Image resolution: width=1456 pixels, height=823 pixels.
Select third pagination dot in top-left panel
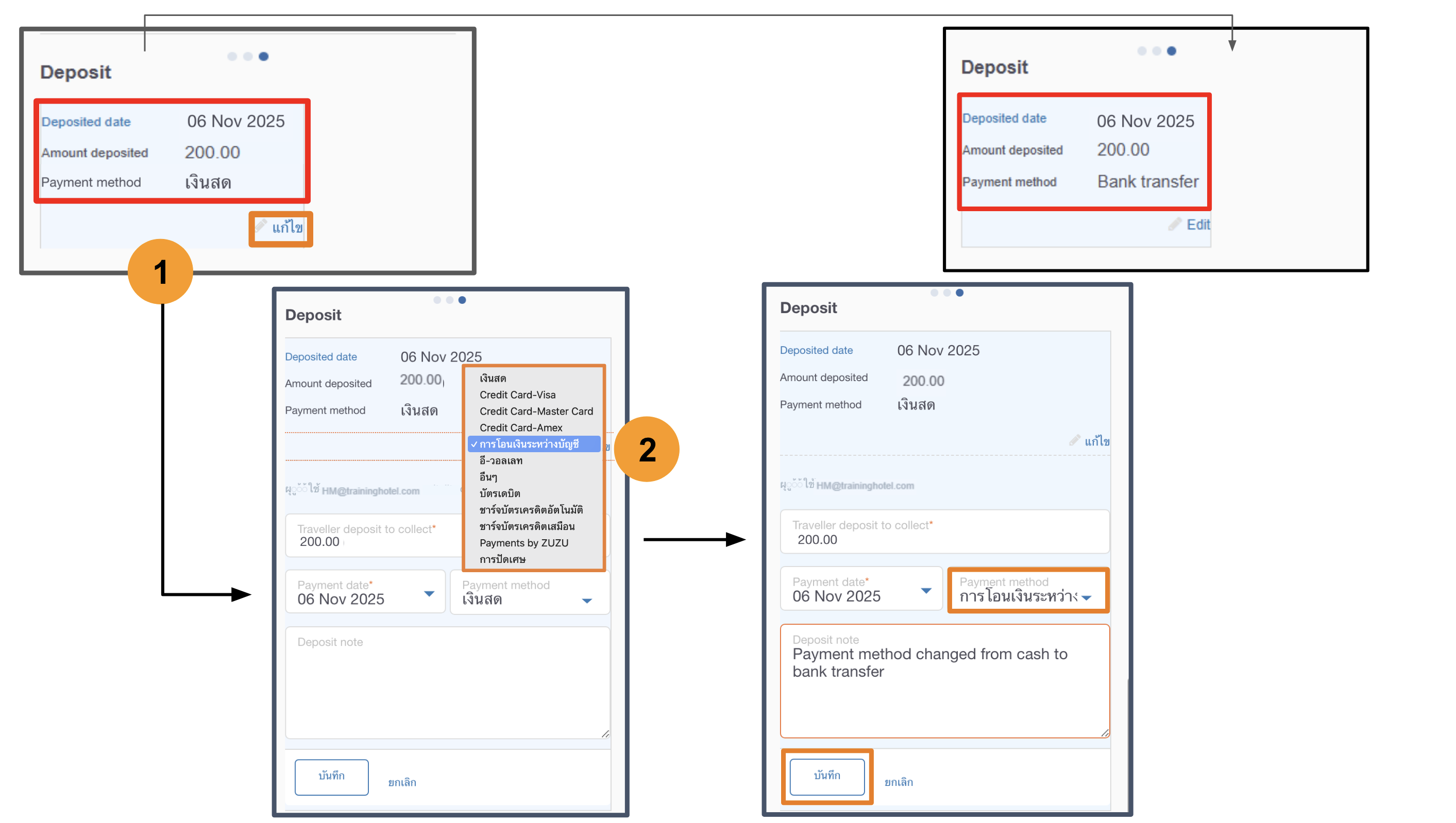(263, 57)
